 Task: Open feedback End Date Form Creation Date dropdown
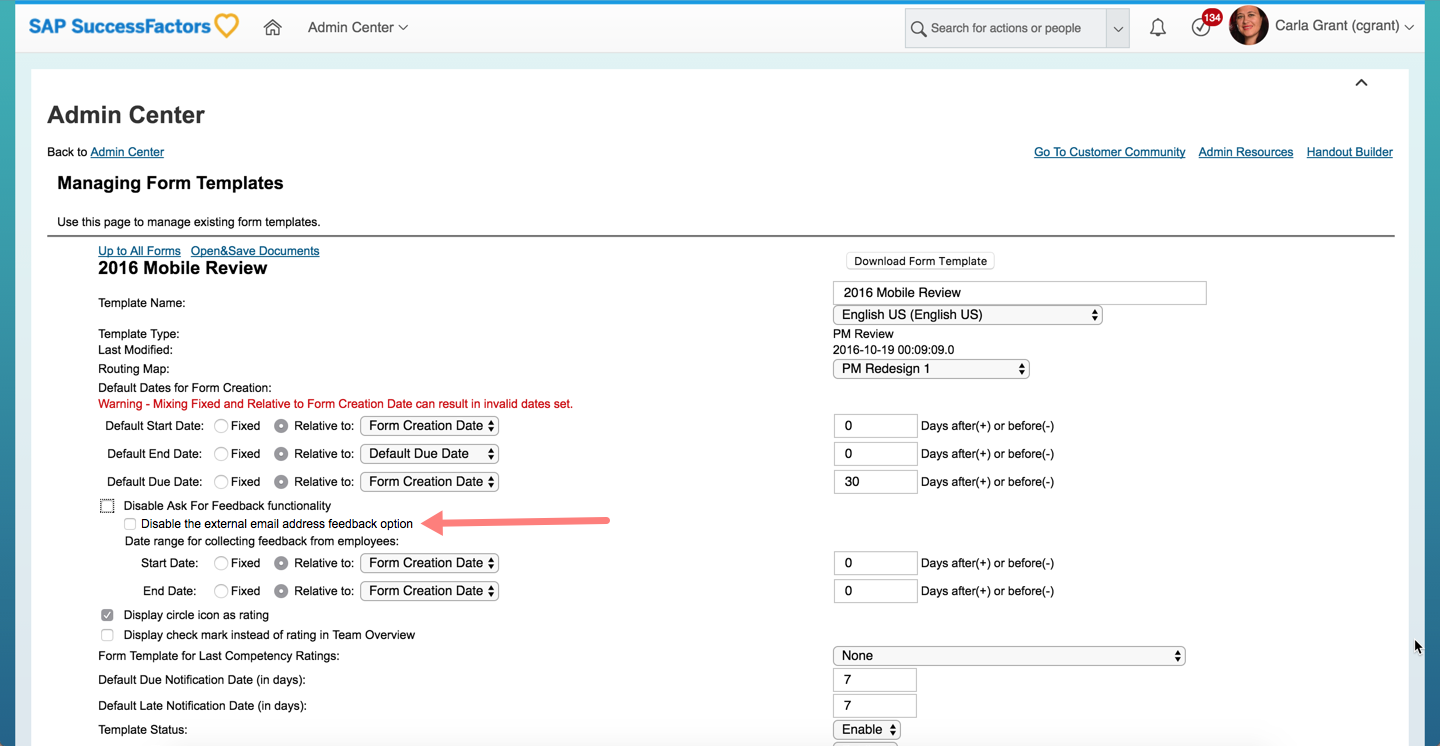pos(429,591)
